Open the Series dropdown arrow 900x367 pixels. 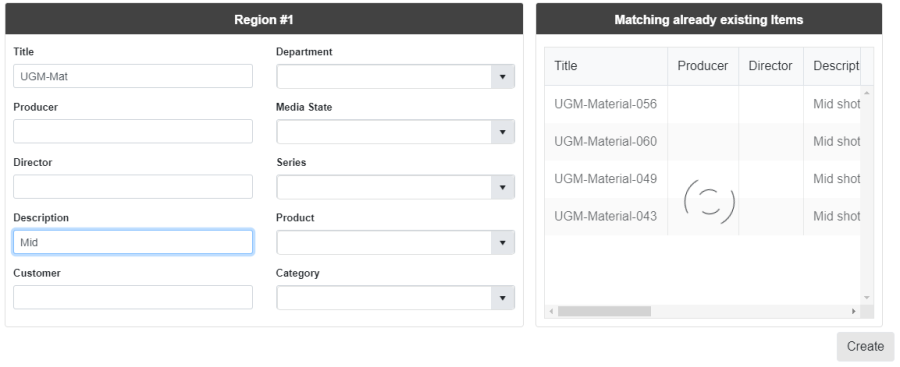502,187
